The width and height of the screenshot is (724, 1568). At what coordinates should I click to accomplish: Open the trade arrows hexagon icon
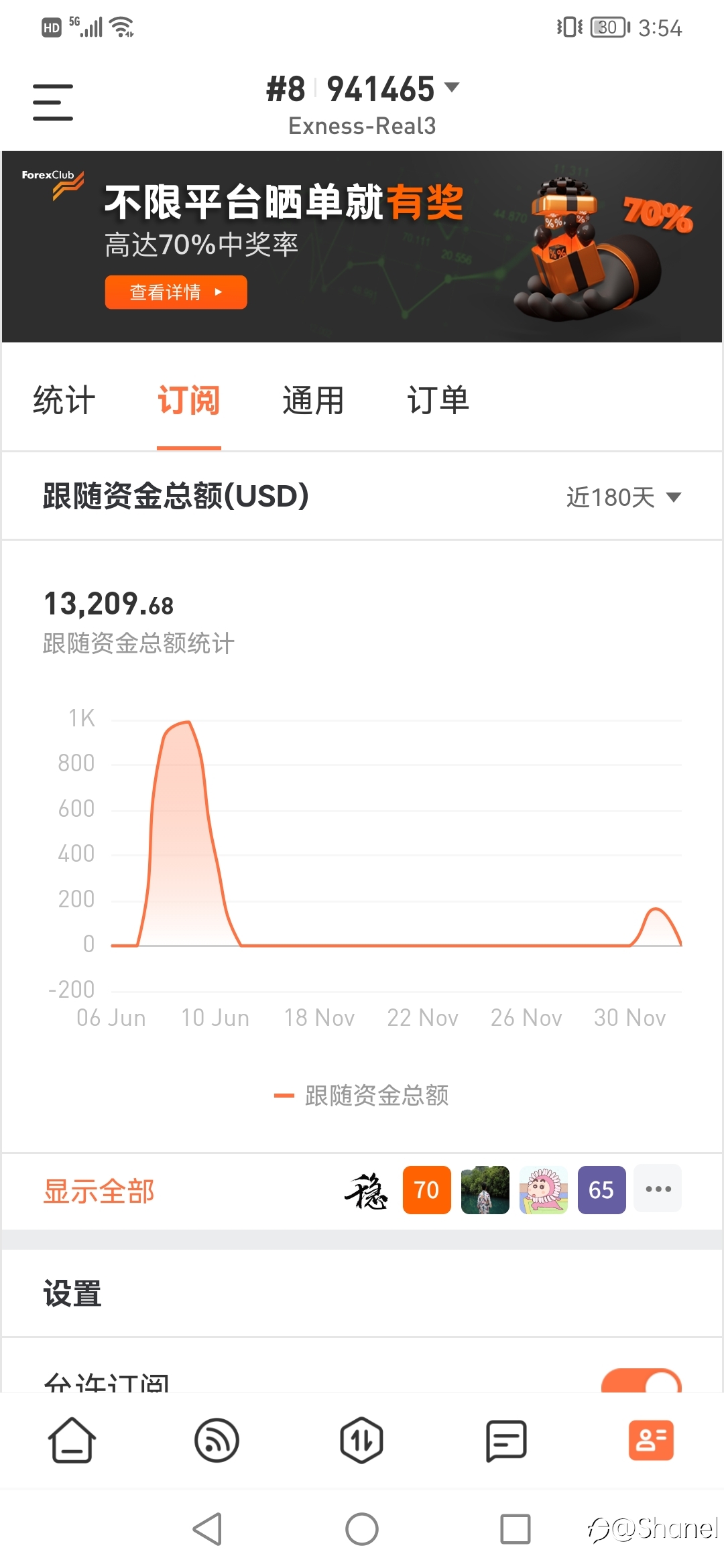click(361, 1440)
